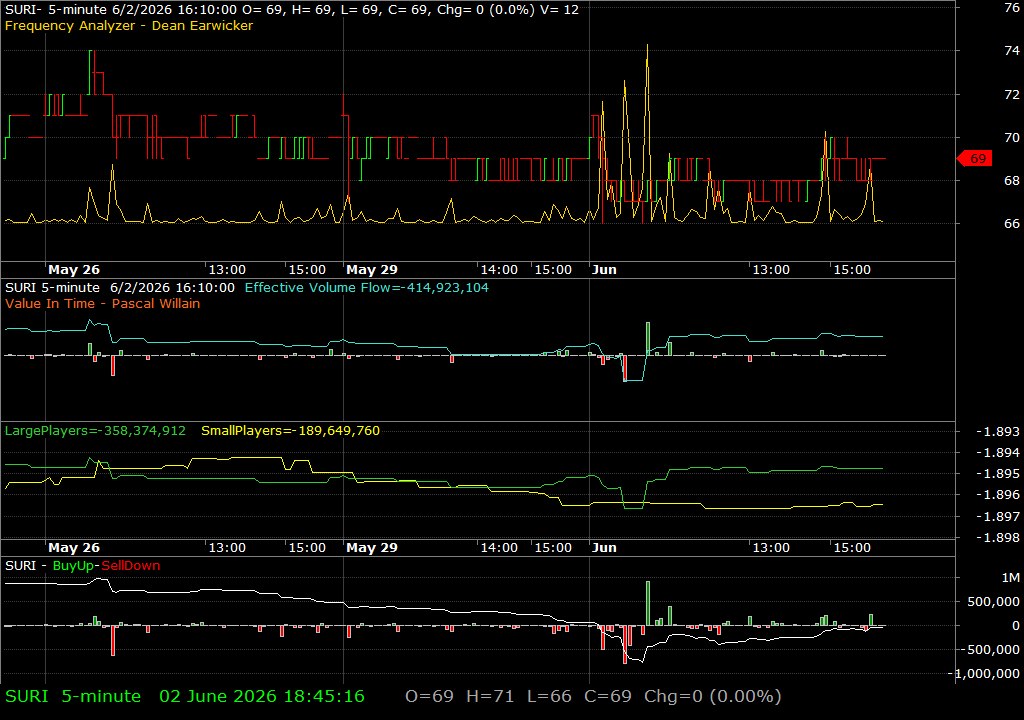Click the green BuyUp legend label

73,566
